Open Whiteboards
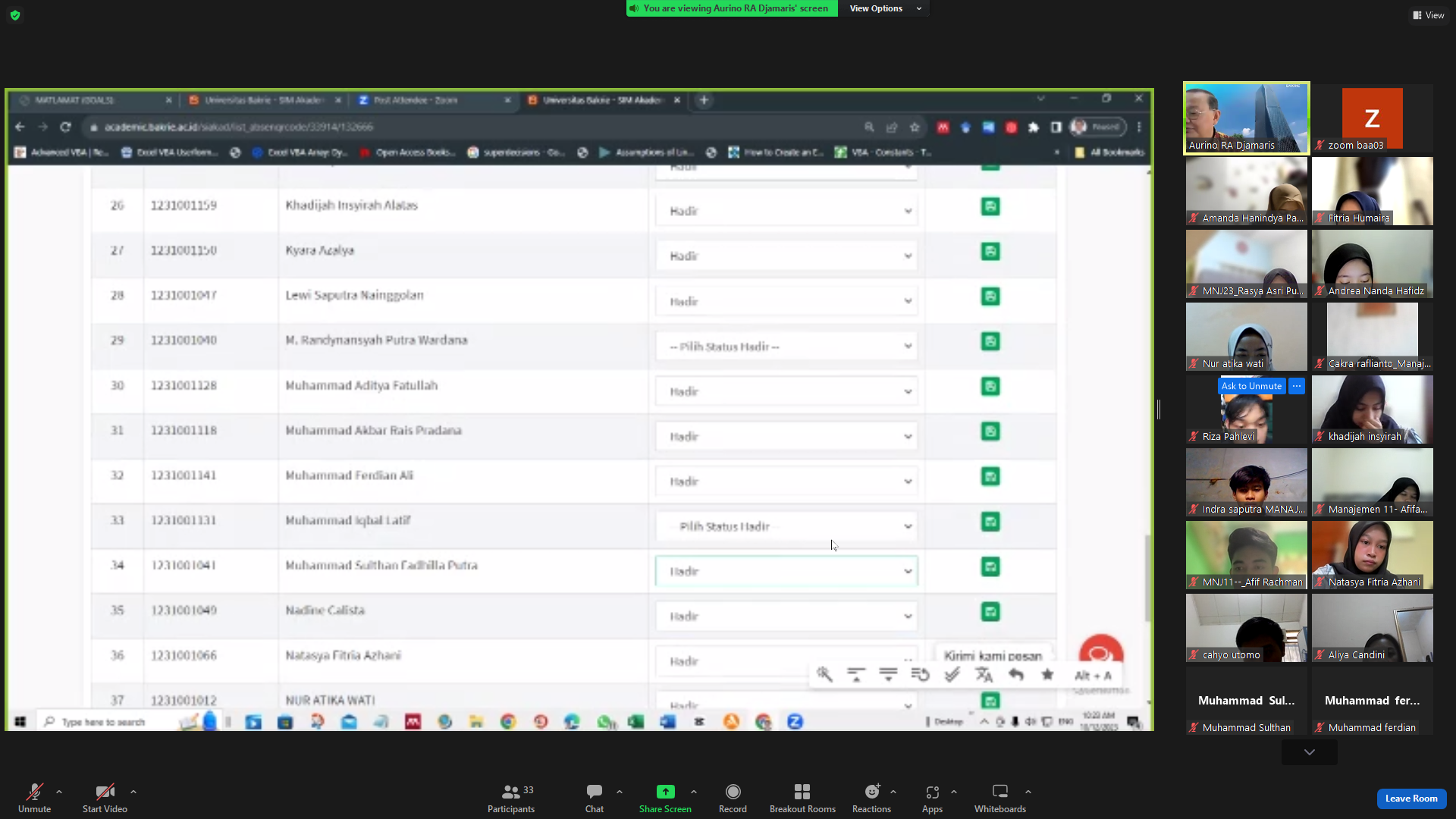Image resolution: width=1456 pixels, height=819 pixels. [x=1000, y=798]
